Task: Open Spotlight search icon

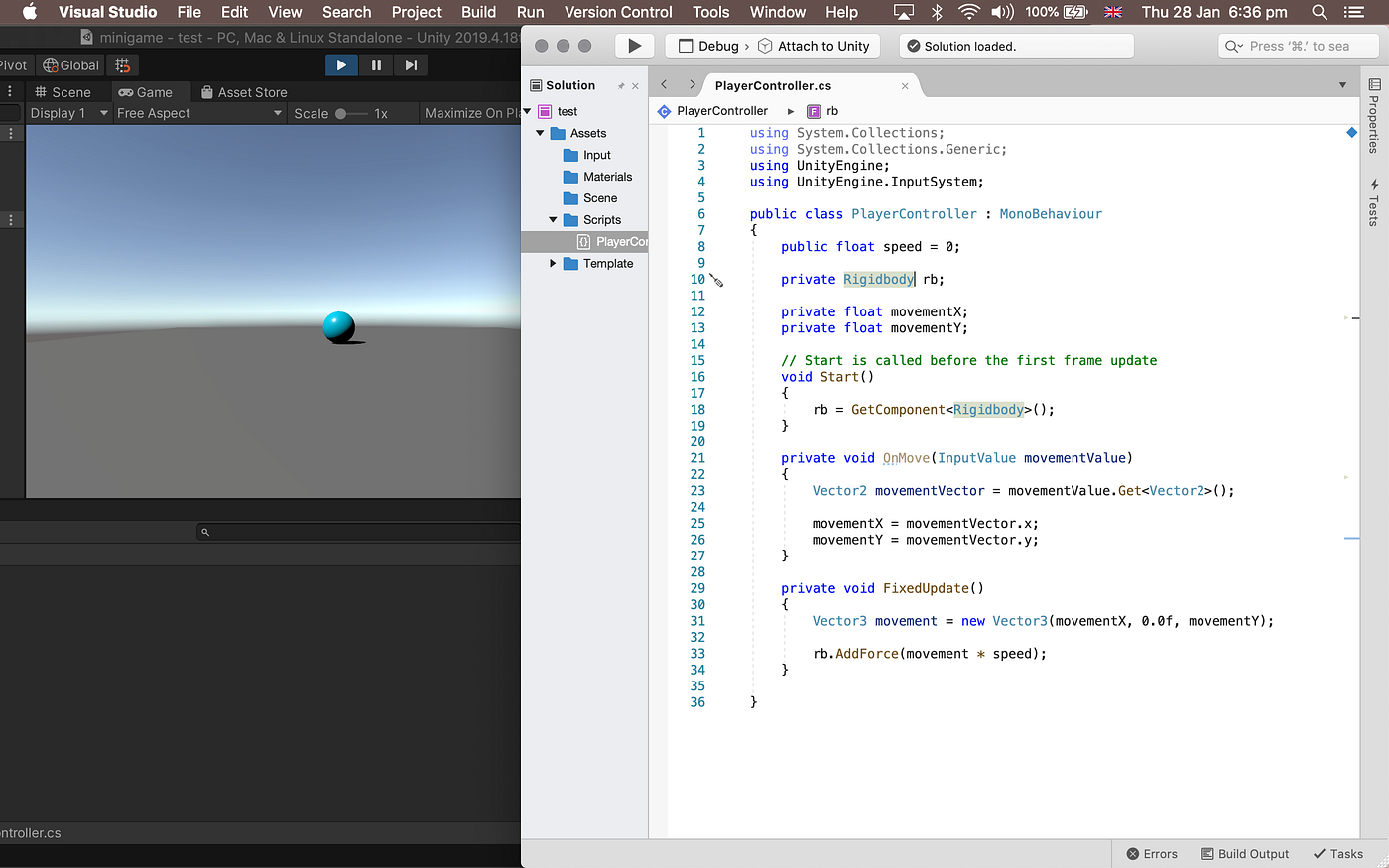Action: tap(1320, 12)
